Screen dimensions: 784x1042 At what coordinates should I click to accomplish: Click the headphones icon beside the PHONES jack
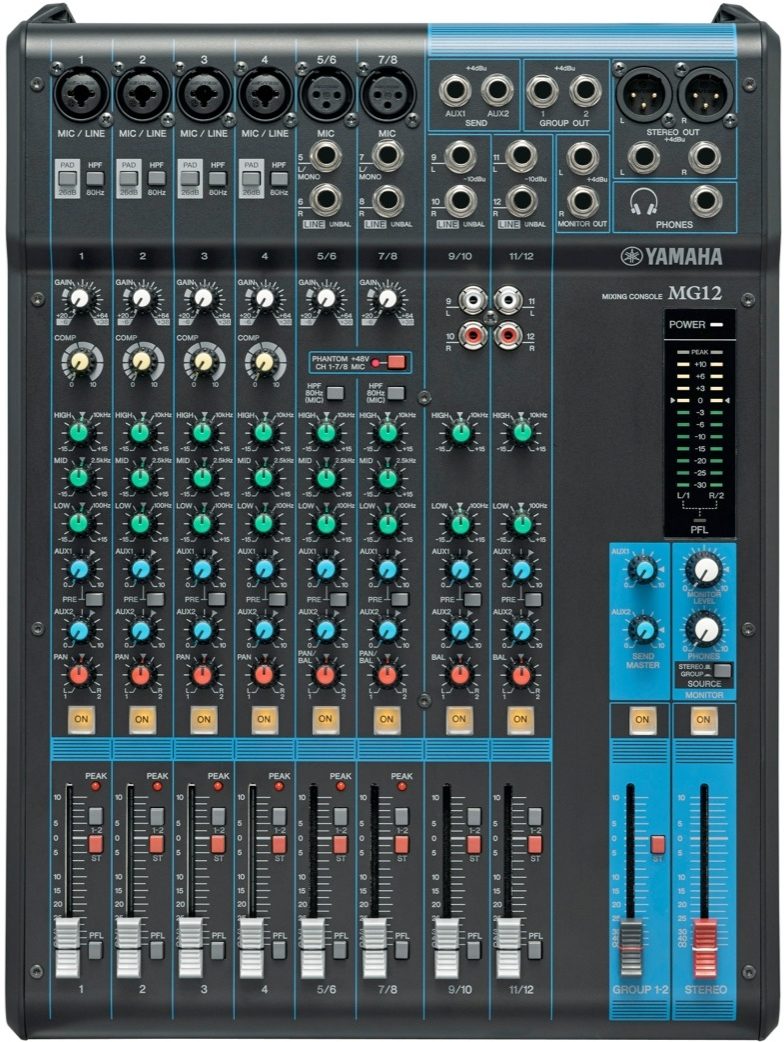pos(644,201)
